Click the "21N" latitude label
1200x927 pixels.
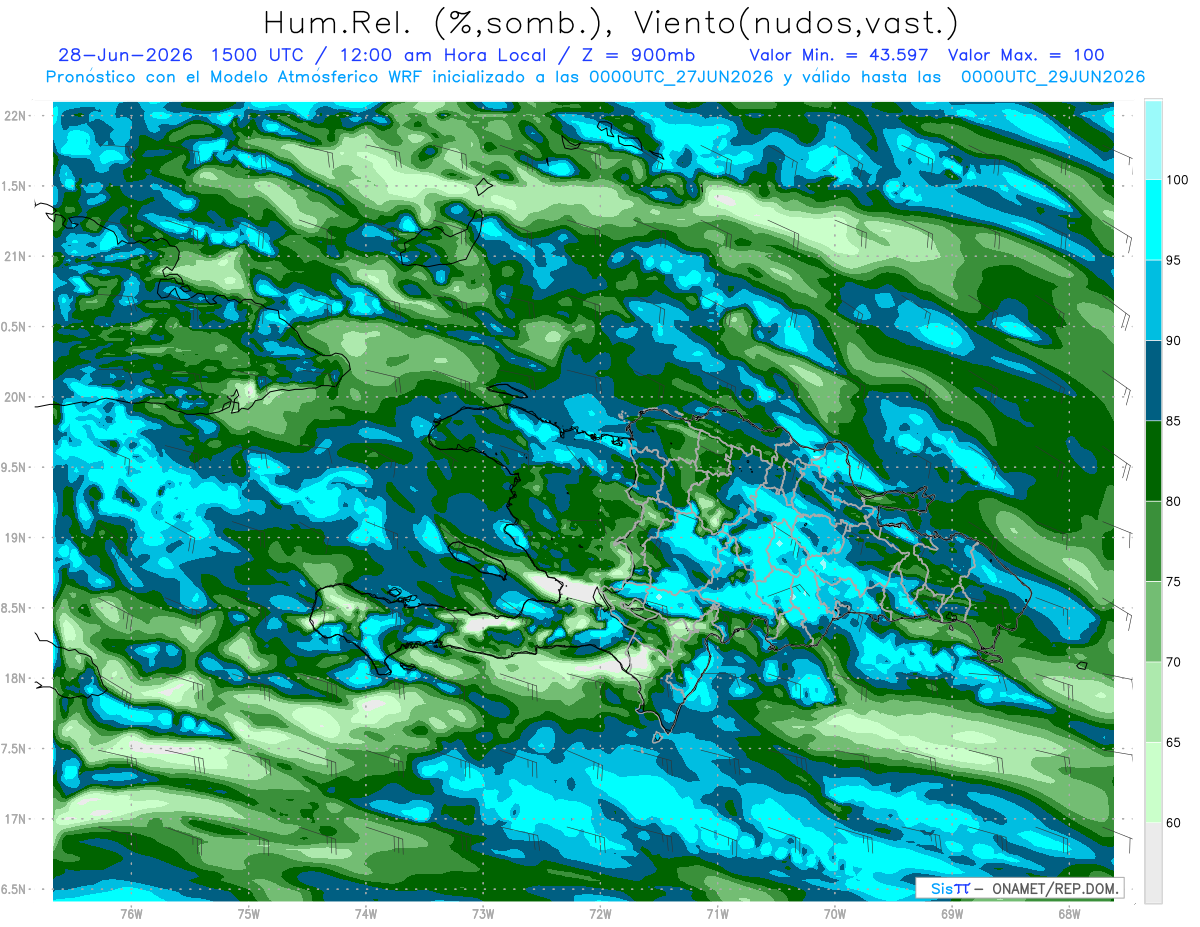[16, 256]
